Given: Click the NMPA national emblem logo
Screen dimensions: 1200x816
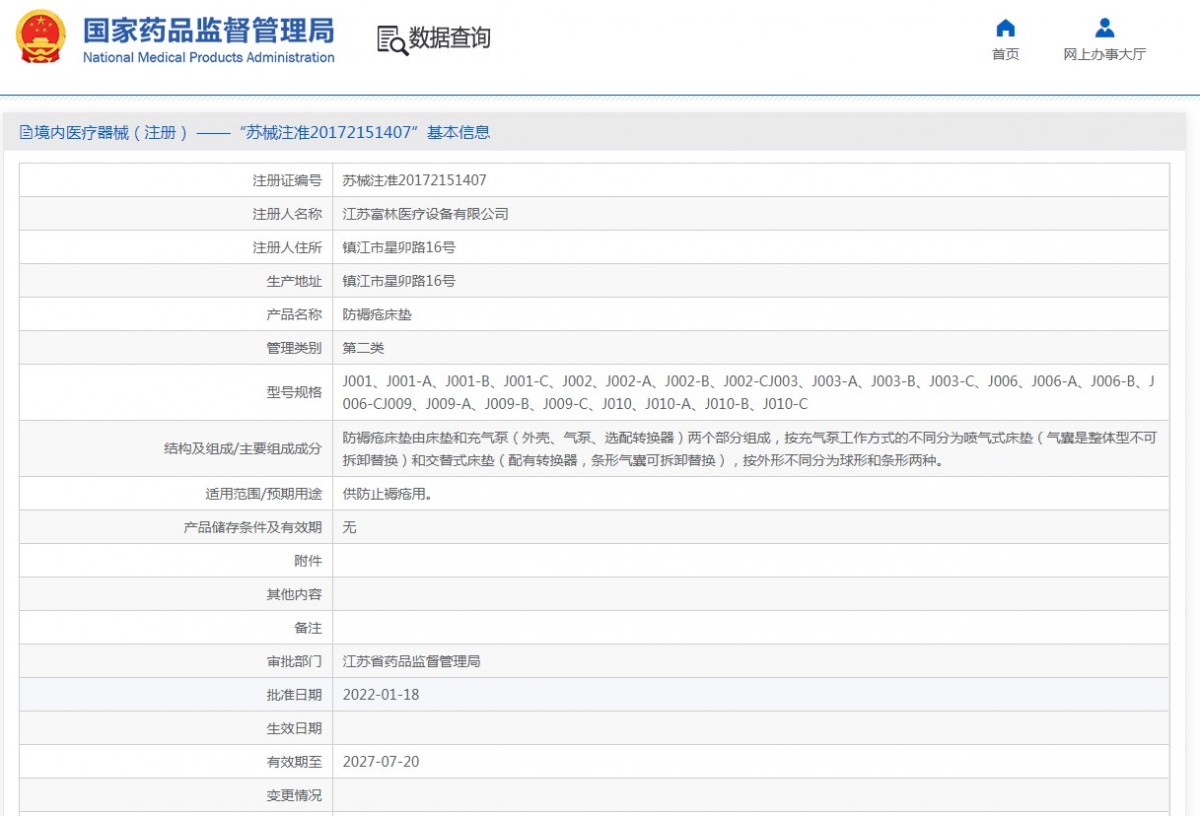Looking at the screenshot, I should tap(41, 37).
